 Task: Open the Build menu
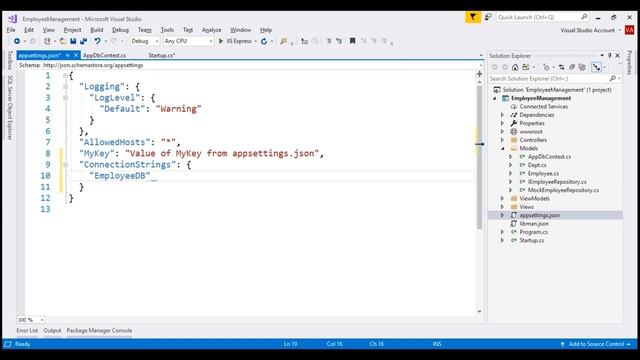pos(97,30)
